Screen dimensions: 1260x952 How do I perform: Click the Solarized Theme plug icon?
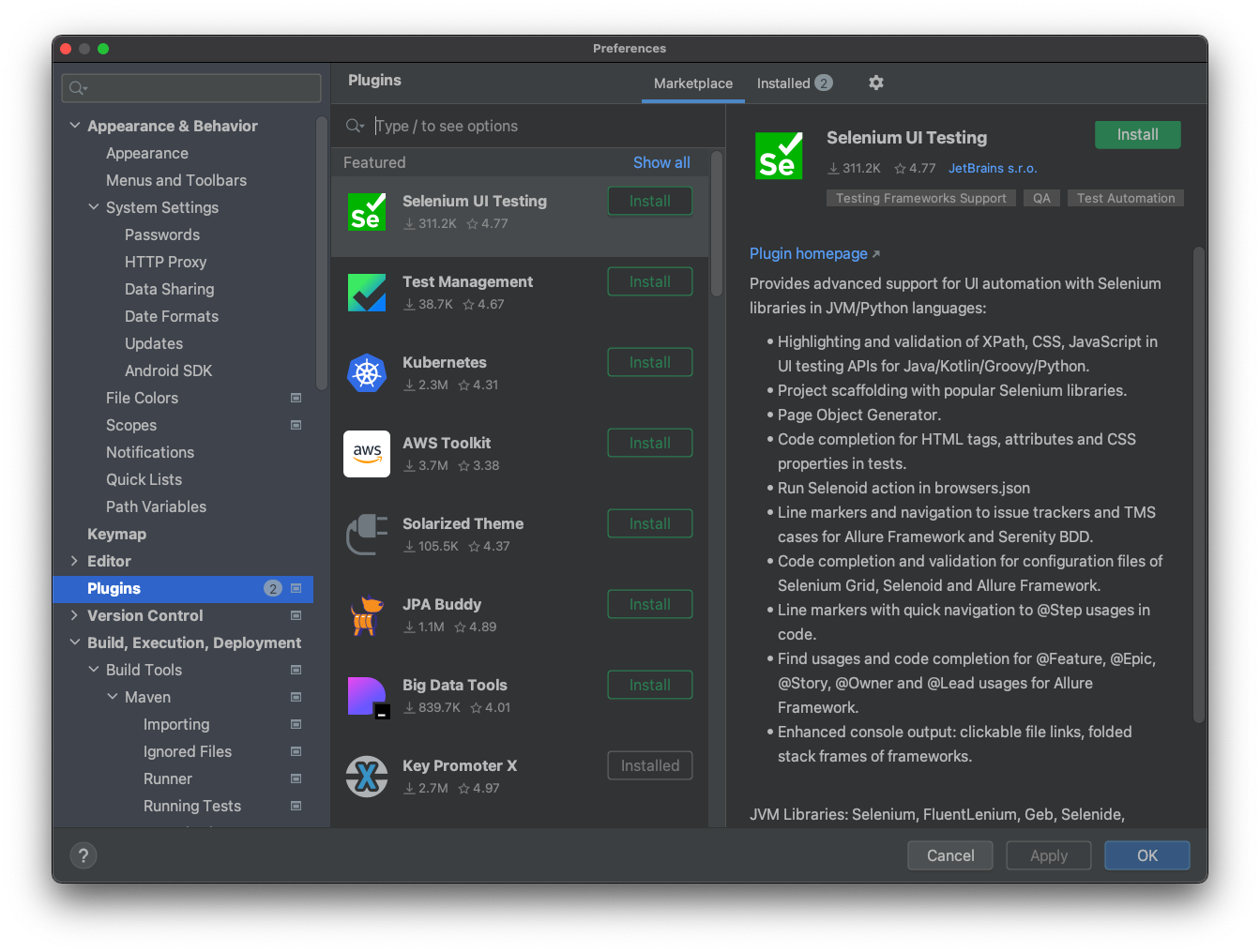(367, 535)
